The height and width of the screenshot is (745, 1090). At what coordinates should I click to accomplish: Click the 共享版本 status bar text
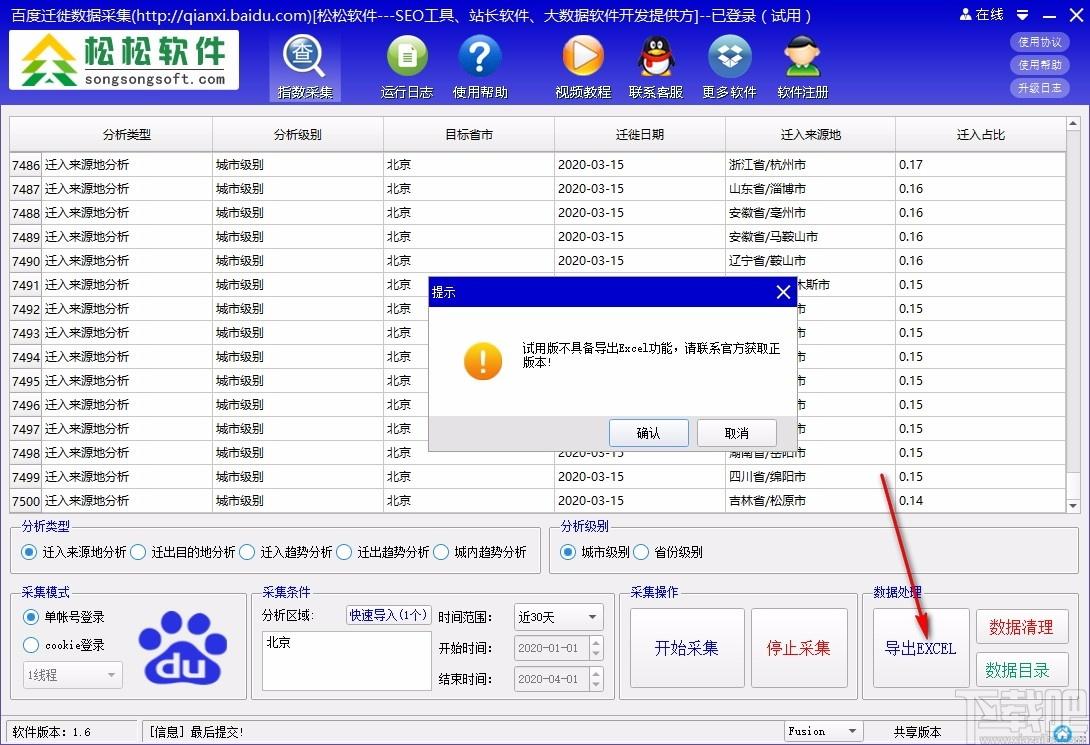tap(917, 732)
